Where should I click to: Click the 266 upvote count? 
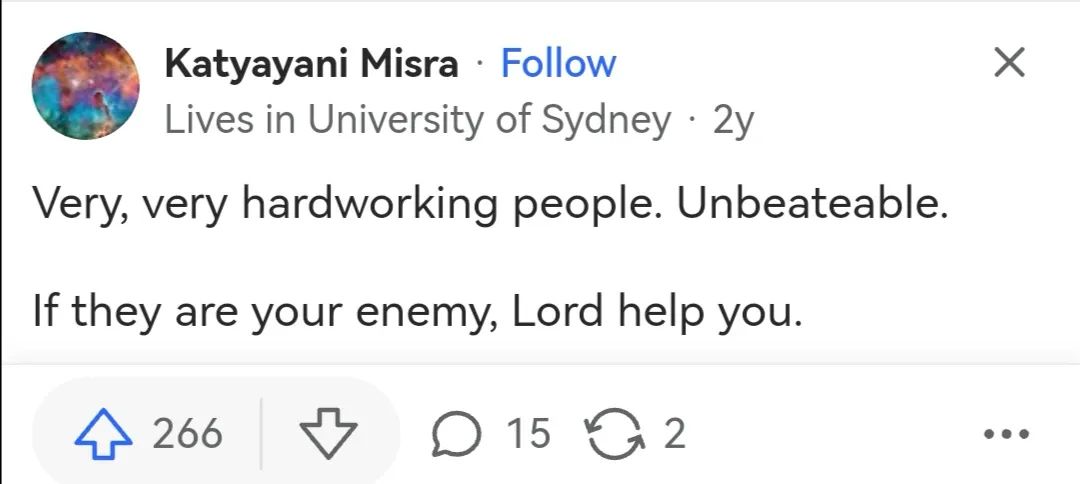[187, 435]
